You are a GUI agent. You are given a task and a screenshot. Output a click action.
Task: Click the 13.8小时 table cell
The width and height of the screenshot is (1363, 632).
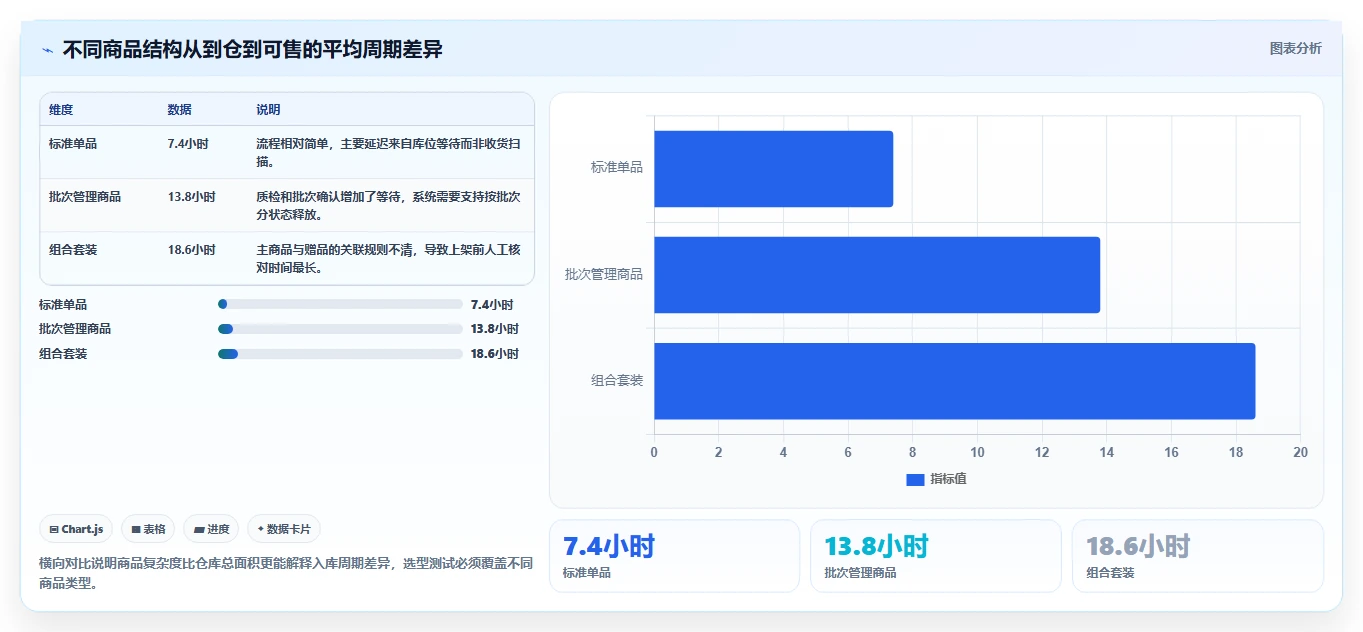click(192, 197)
